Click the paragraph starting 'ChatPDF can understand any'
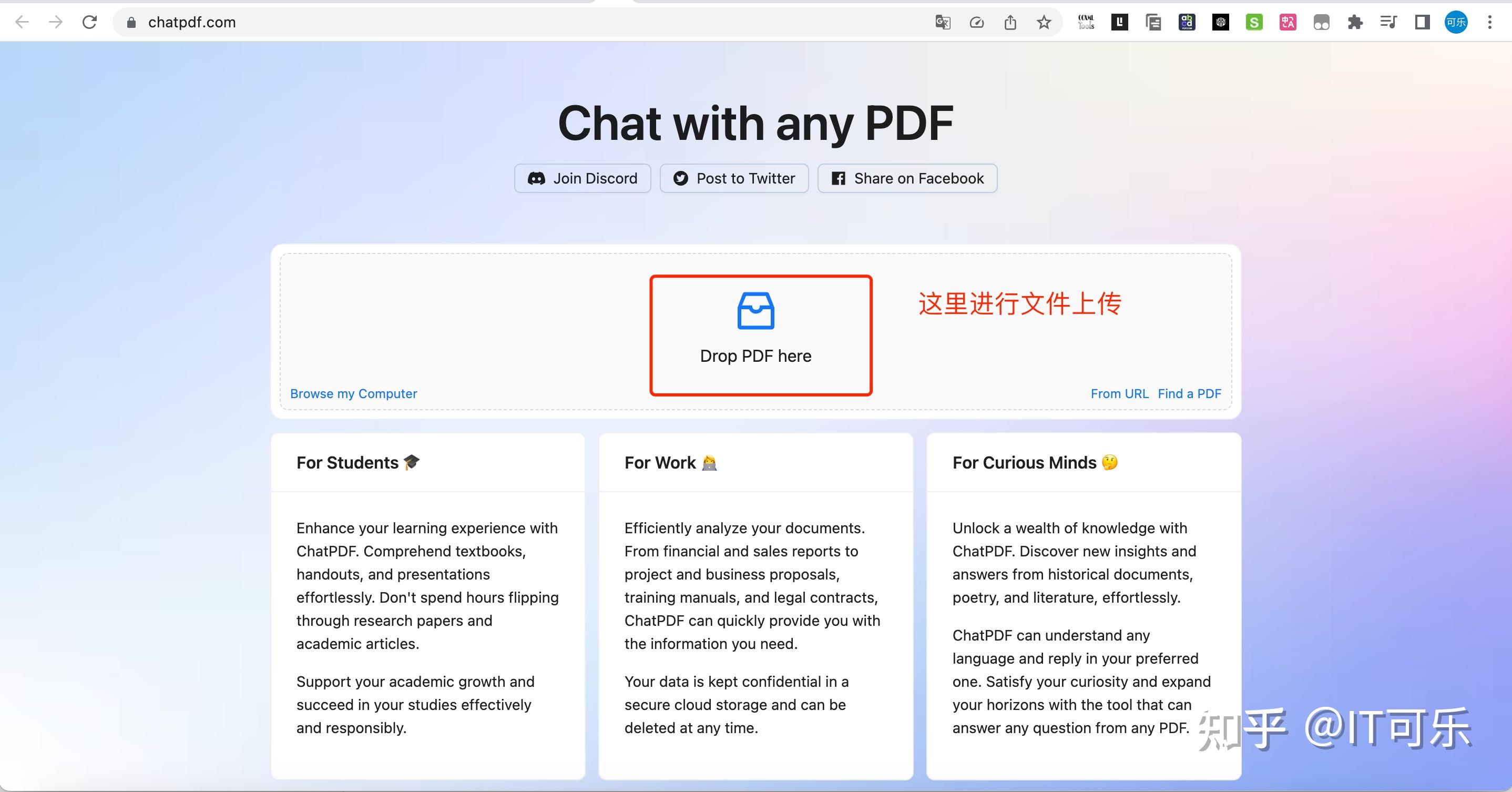The image size is (1512, 792). tap(1082, 681)
